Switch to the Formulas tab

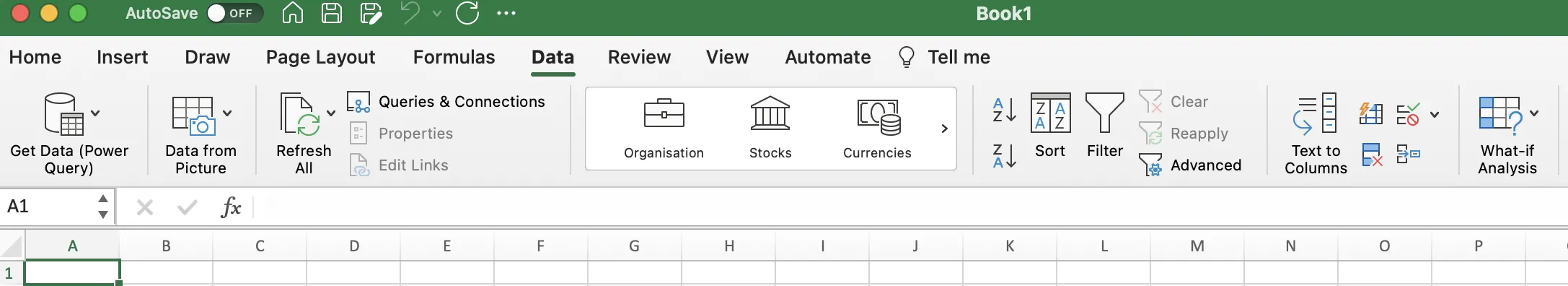[454, 57]
